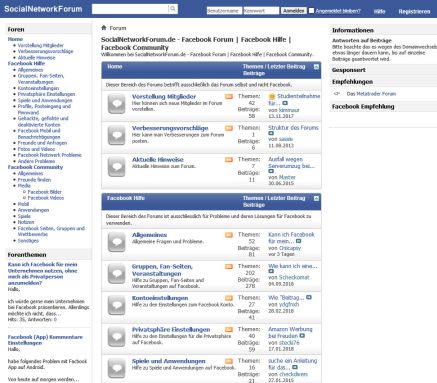Click the Anmelden button
The width and height of the screenshot is (437, 383).
pos(293,11)
